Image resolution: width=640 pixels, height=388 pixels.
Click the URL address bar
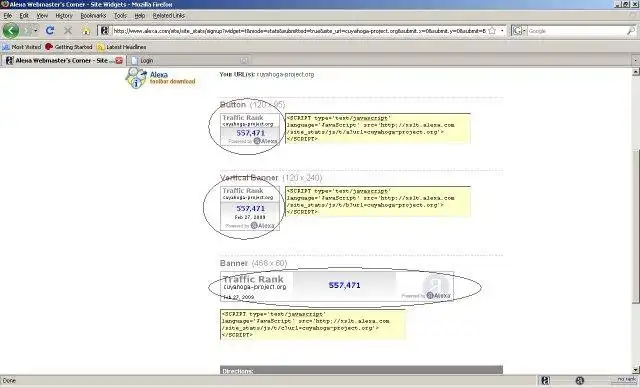[299, 31]
